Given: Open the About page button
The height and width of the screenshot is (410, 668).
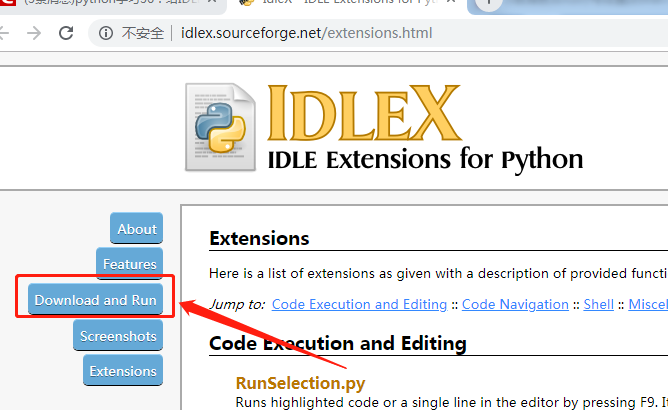Looking at the screenshot, I should click(x=136, y=229).
